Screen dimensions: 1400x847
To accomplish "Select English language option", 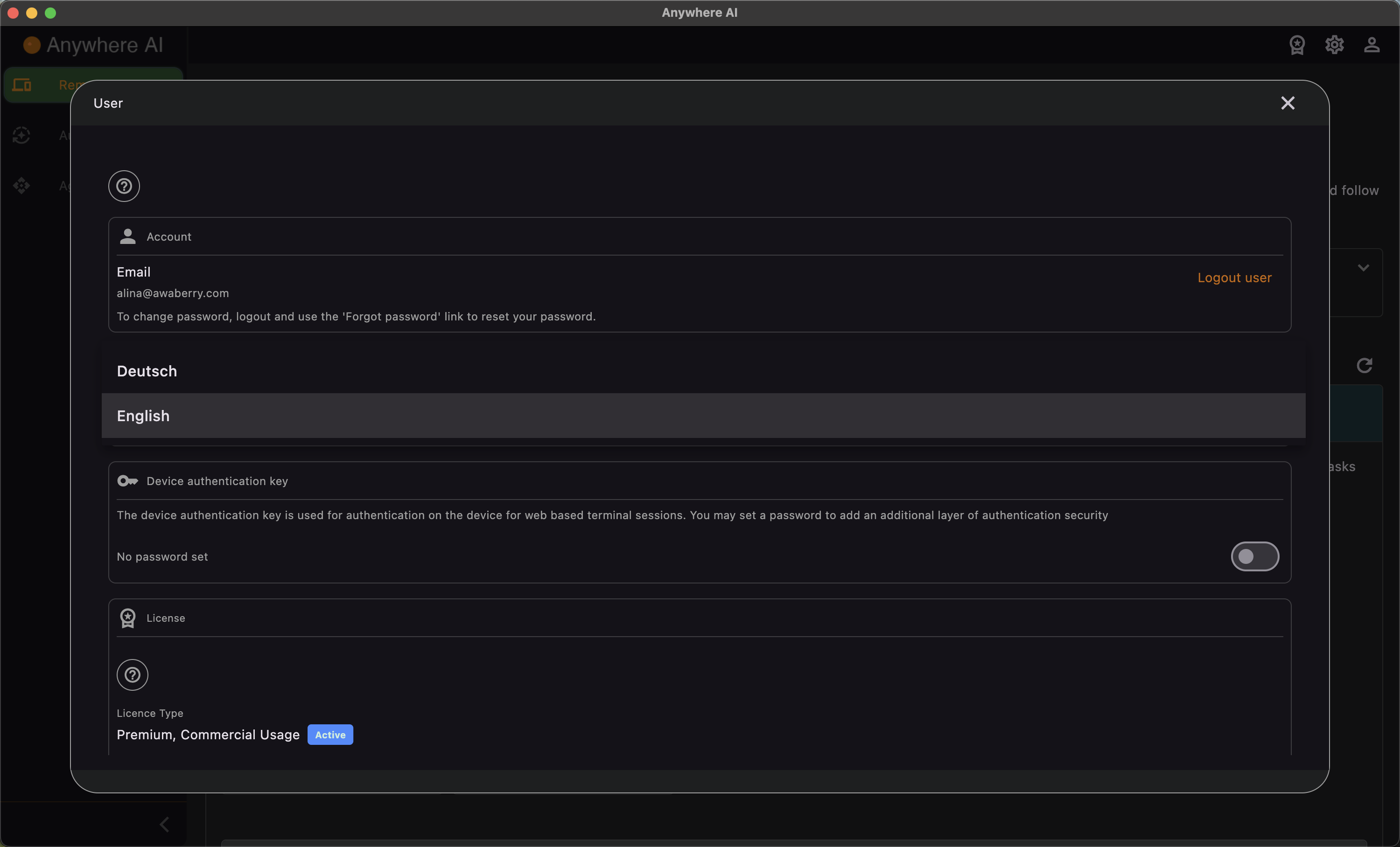I will 703,416.
